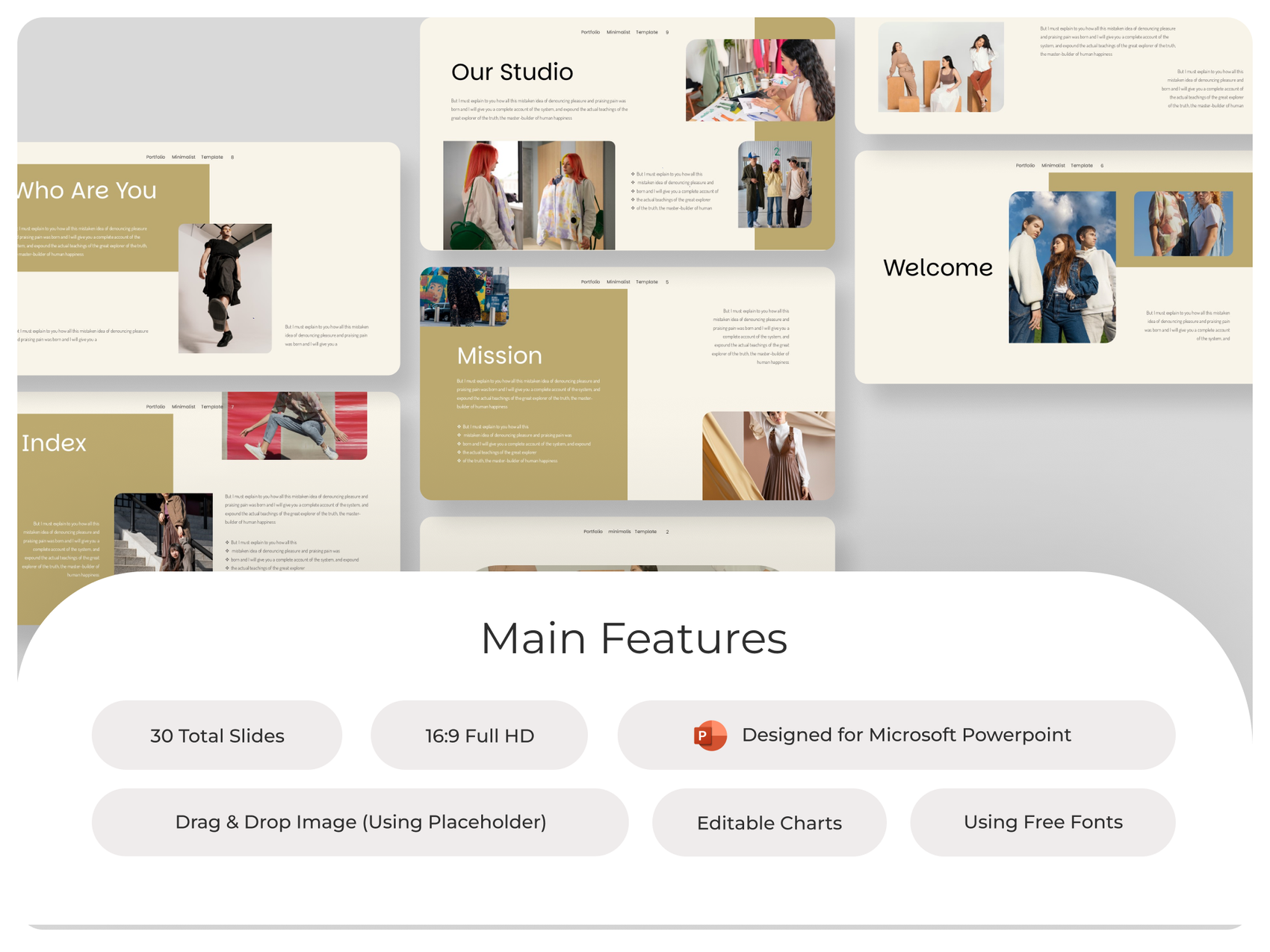Select the three women on boxes photo
1270x952 pixels.
coord(941,67)
